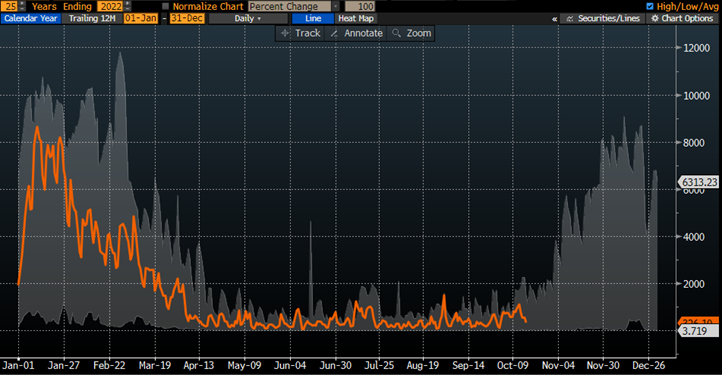Click the Jan-27 x-axis date label

point(64,365)
